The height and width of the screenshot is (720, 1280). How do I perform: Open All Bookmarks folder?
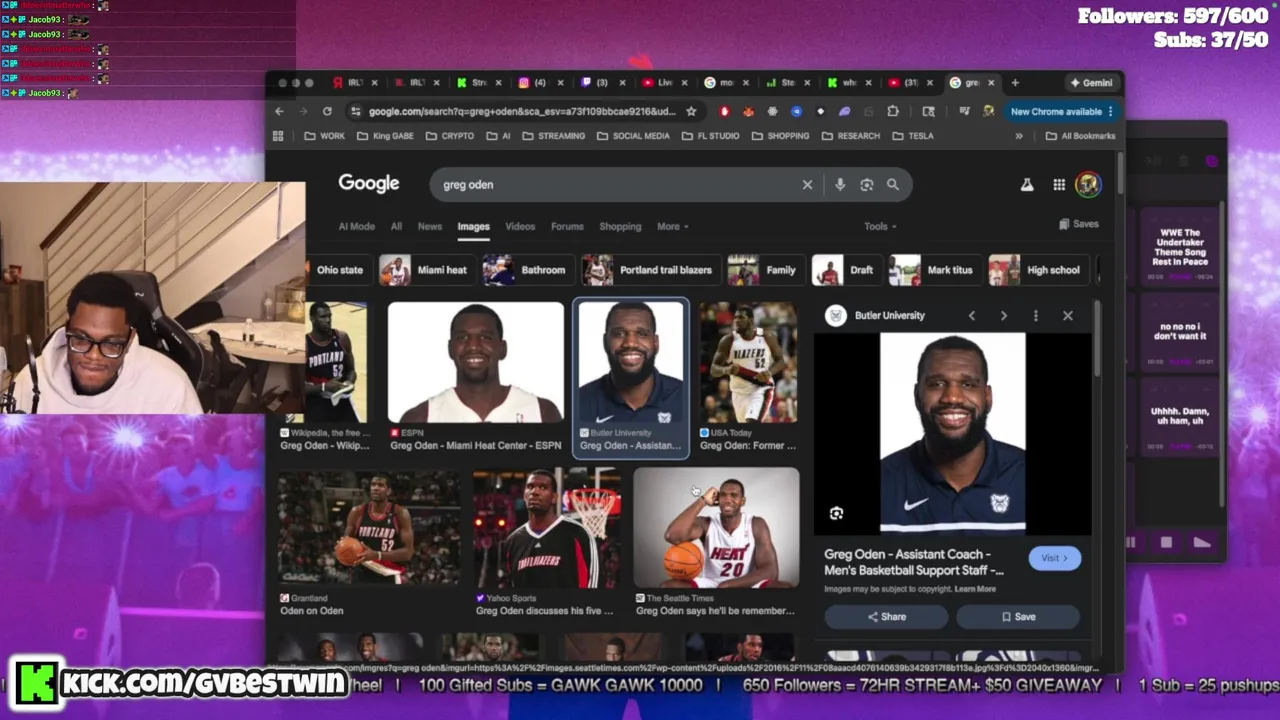point(1080,136)
